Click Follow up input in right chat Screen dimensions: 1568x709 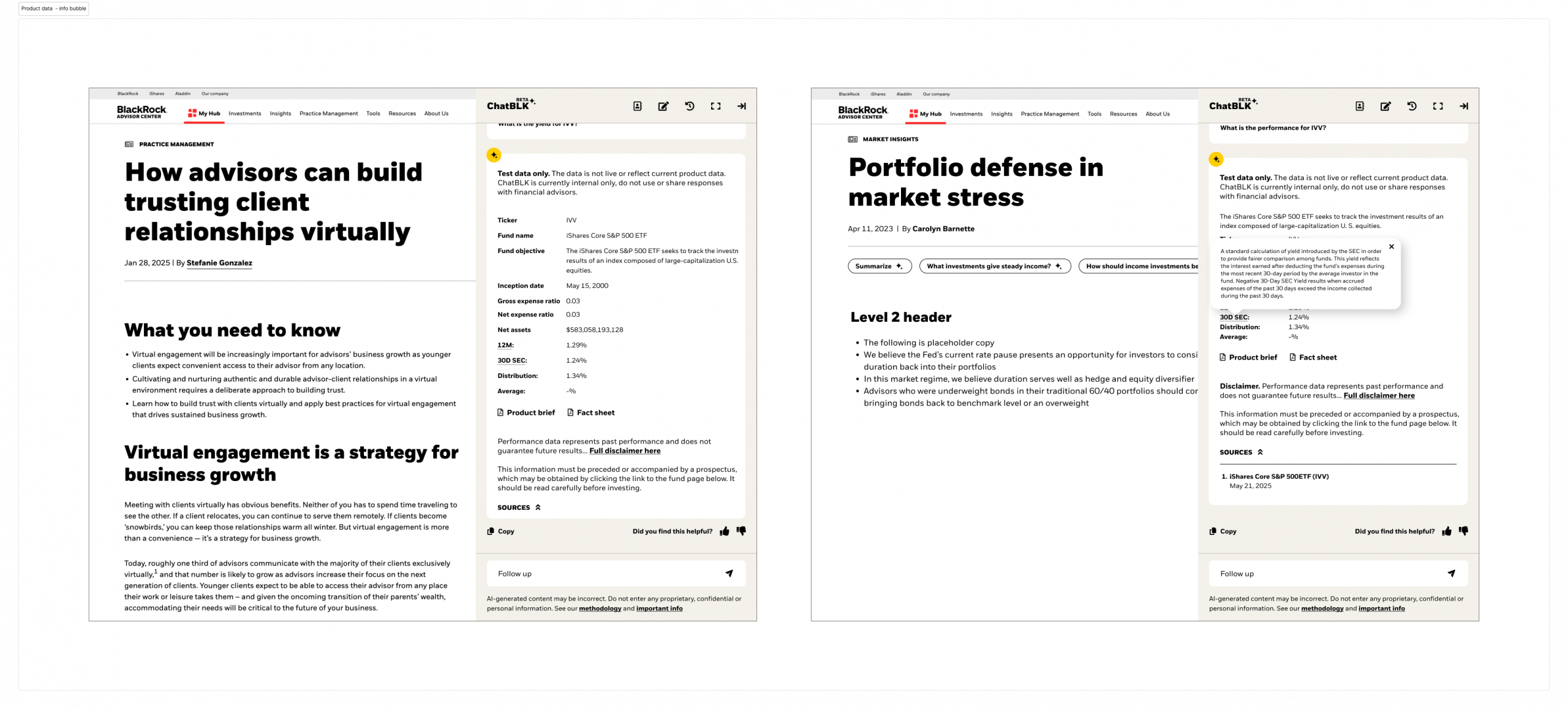(x=1338, y=574)
